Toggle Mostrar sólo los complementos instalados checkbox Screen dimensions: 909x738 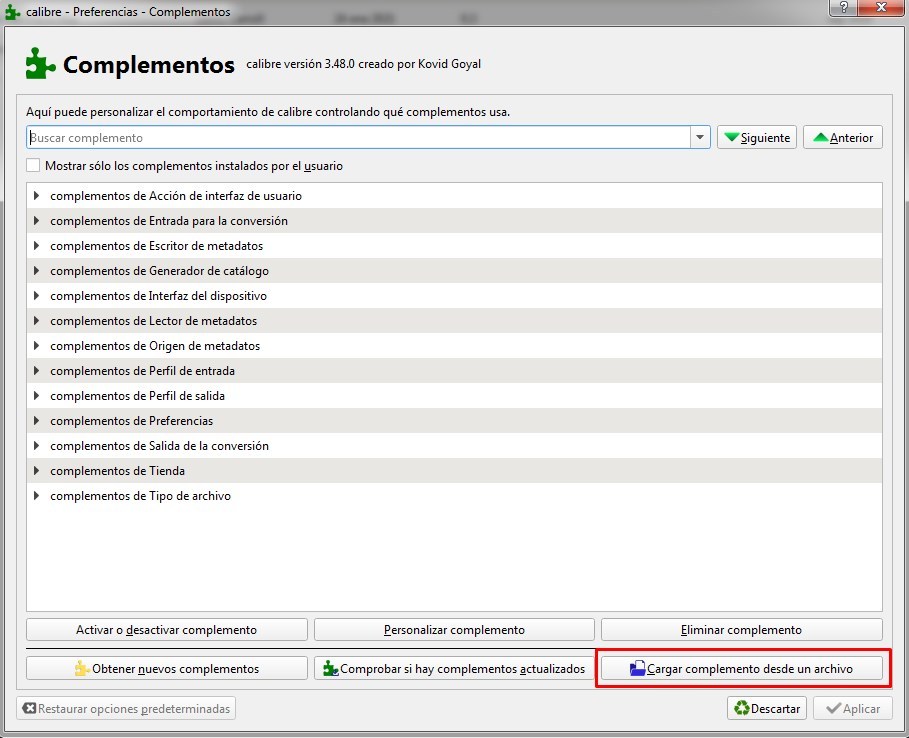pyautogui.click(x=34, y=166)
